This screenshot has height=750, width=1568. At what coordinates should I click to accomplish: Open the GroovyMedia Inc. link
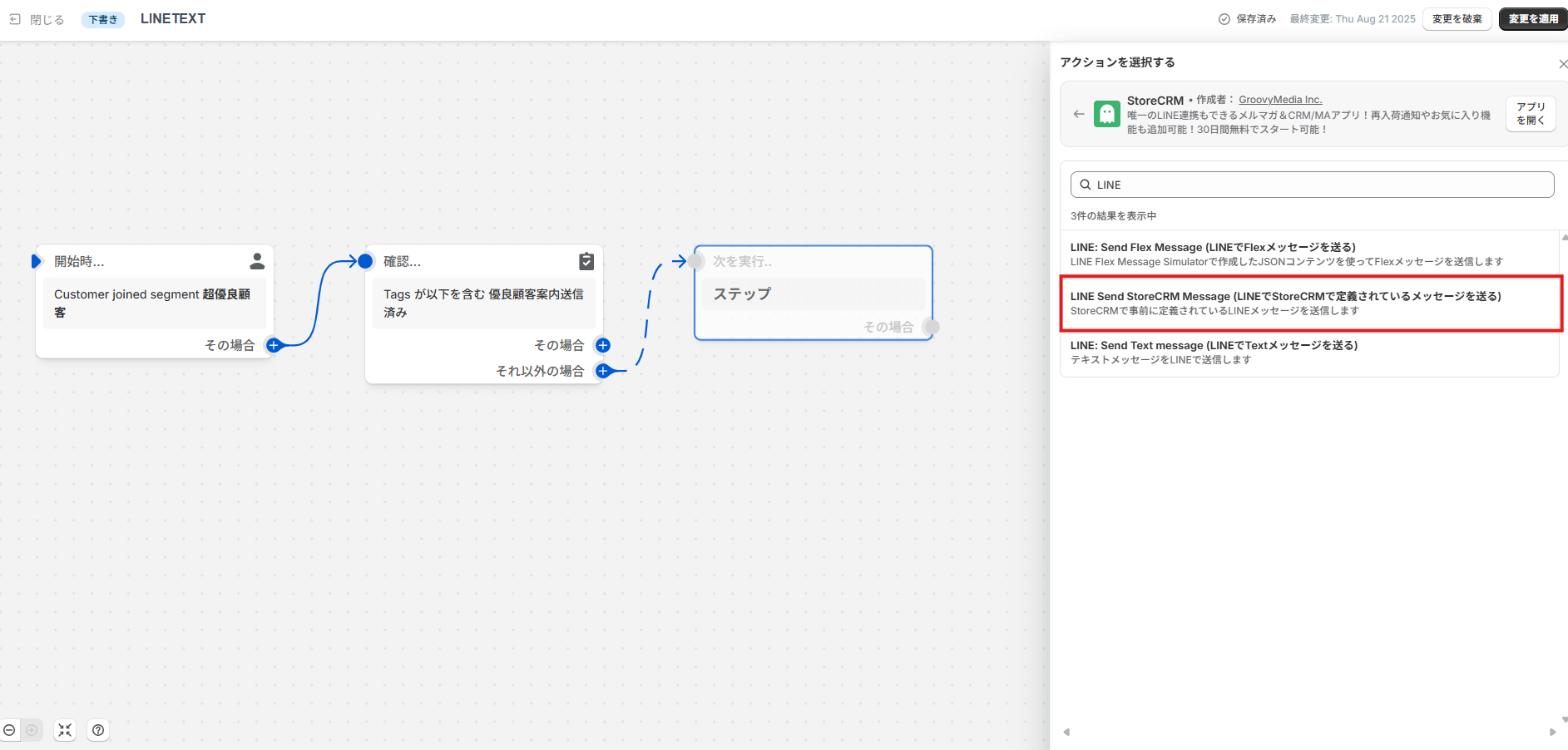coord(1280,100)
